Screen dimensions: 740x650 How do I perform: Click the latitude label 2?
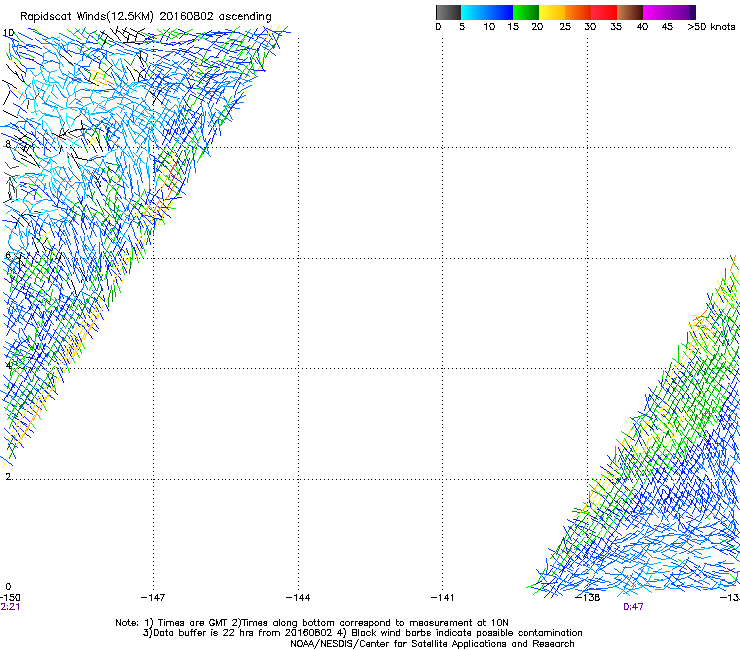pyautogui.click(x=8, y=476)
